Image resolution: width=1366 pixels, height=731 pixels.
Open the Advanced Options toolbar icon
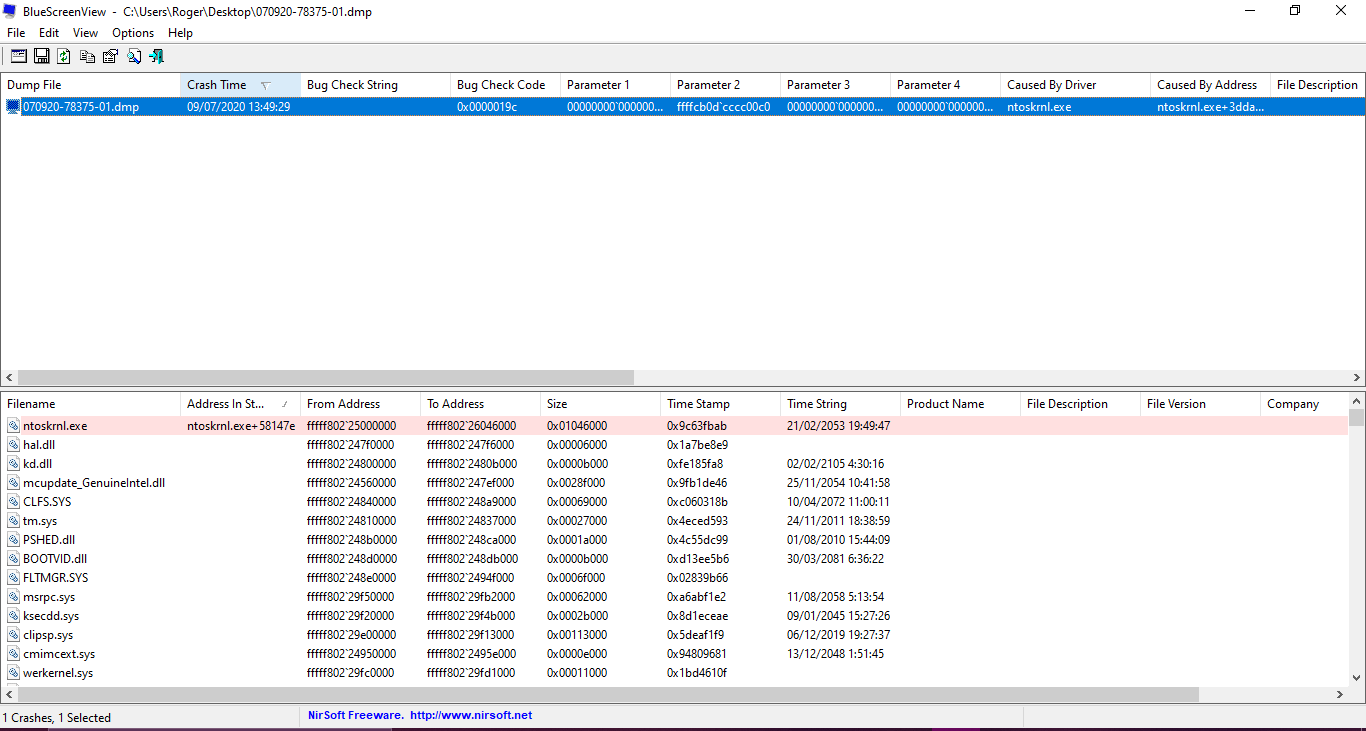click(19, 56)
